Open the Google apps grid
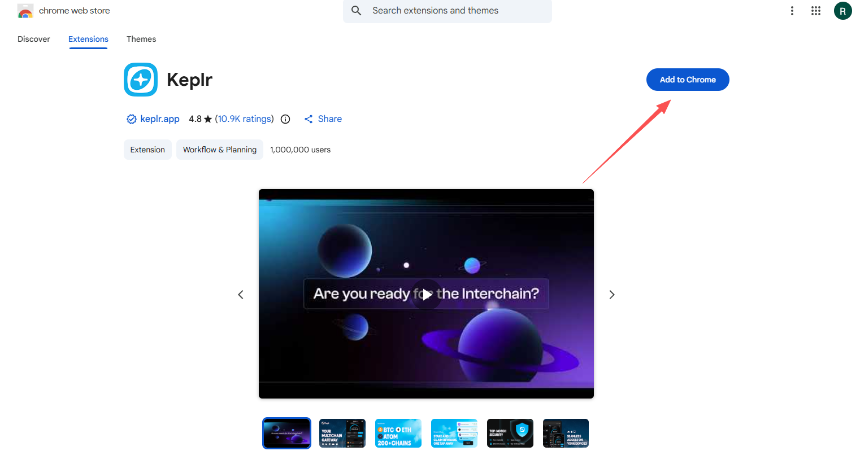860x464 pixels. tap(816, 11)
